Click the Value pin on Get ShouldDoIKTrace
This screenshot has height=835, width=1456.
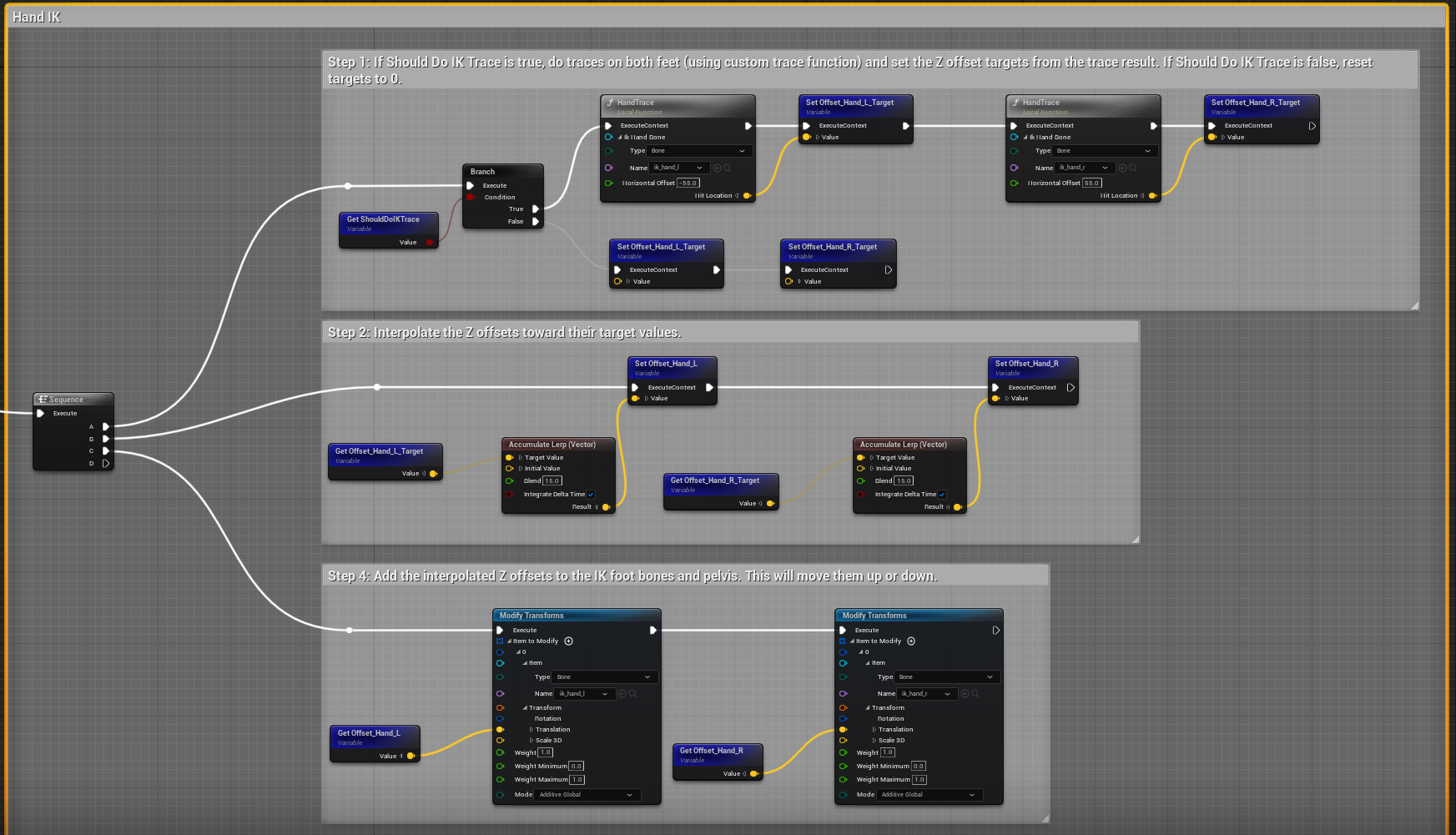click(430, 242)
